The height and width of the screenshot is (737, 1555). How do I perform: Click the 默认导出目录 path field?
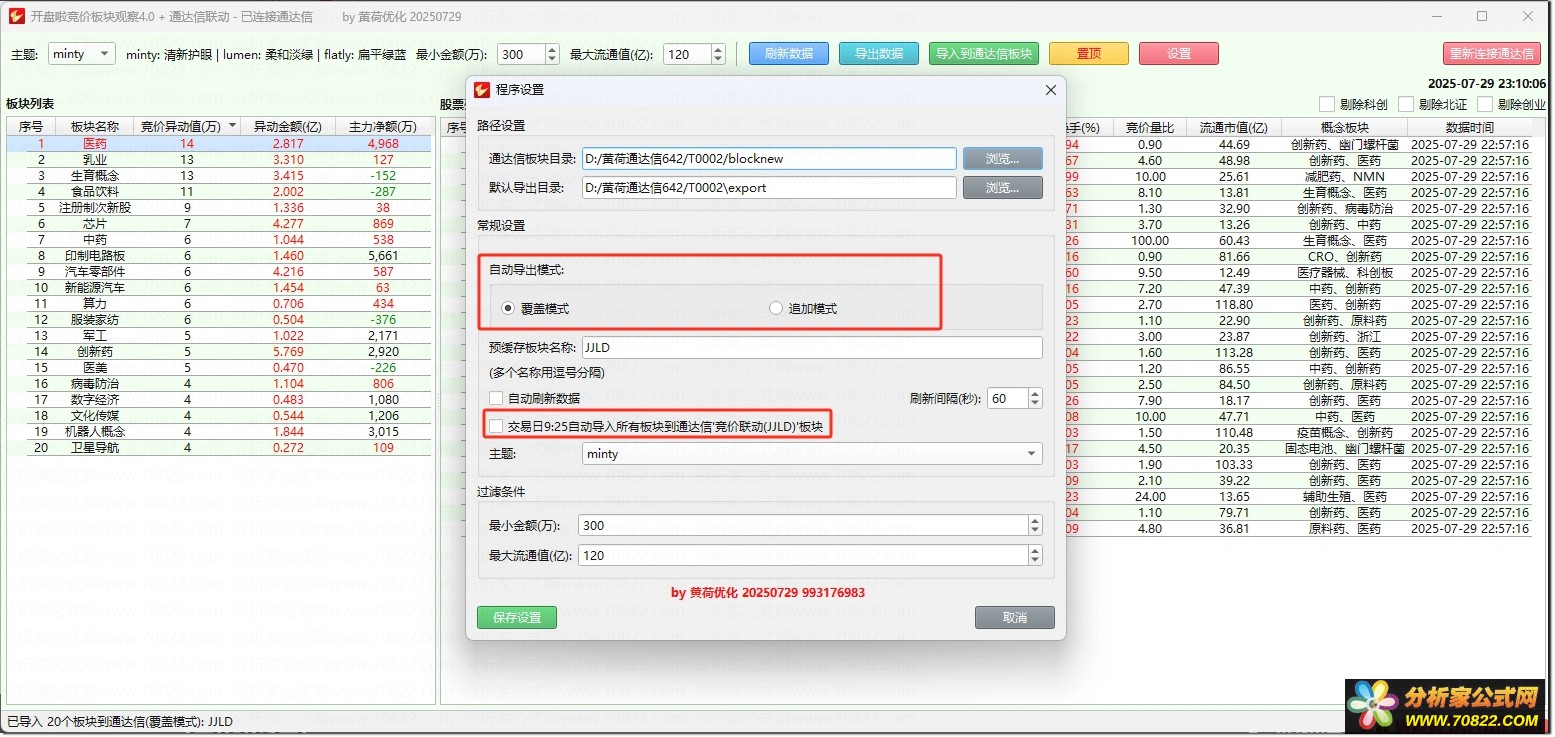[769, 187]
